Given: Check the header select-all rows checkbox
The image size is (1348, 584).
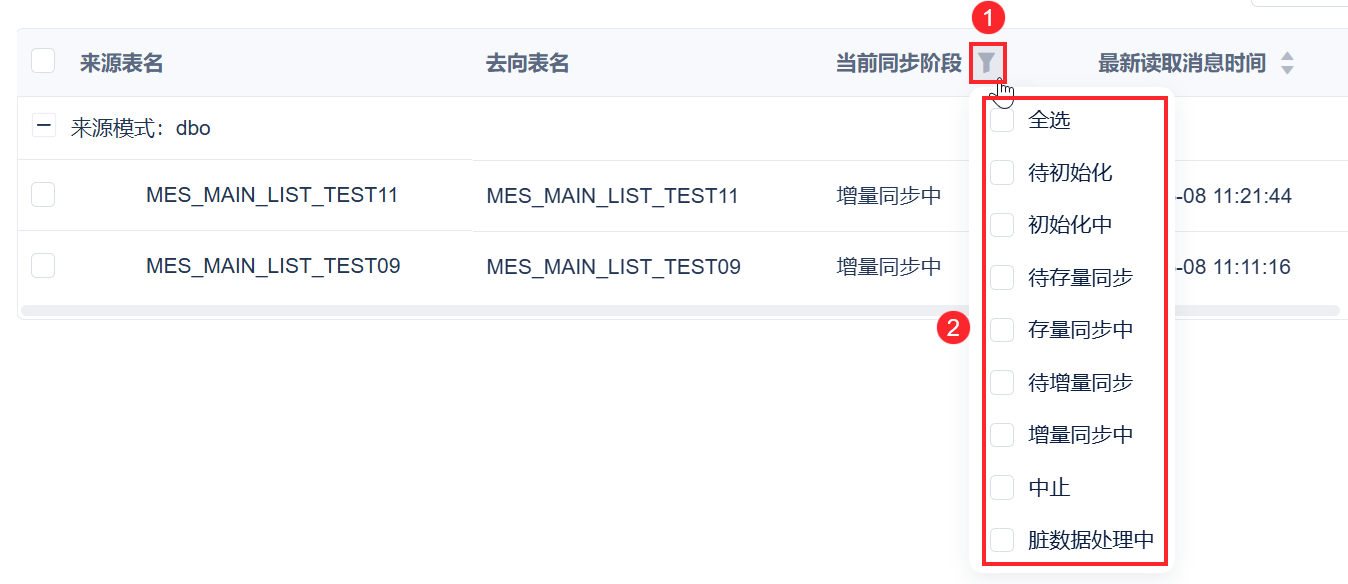Looking at the screenshot, I should pyautogui.click(x=43, y=62).
